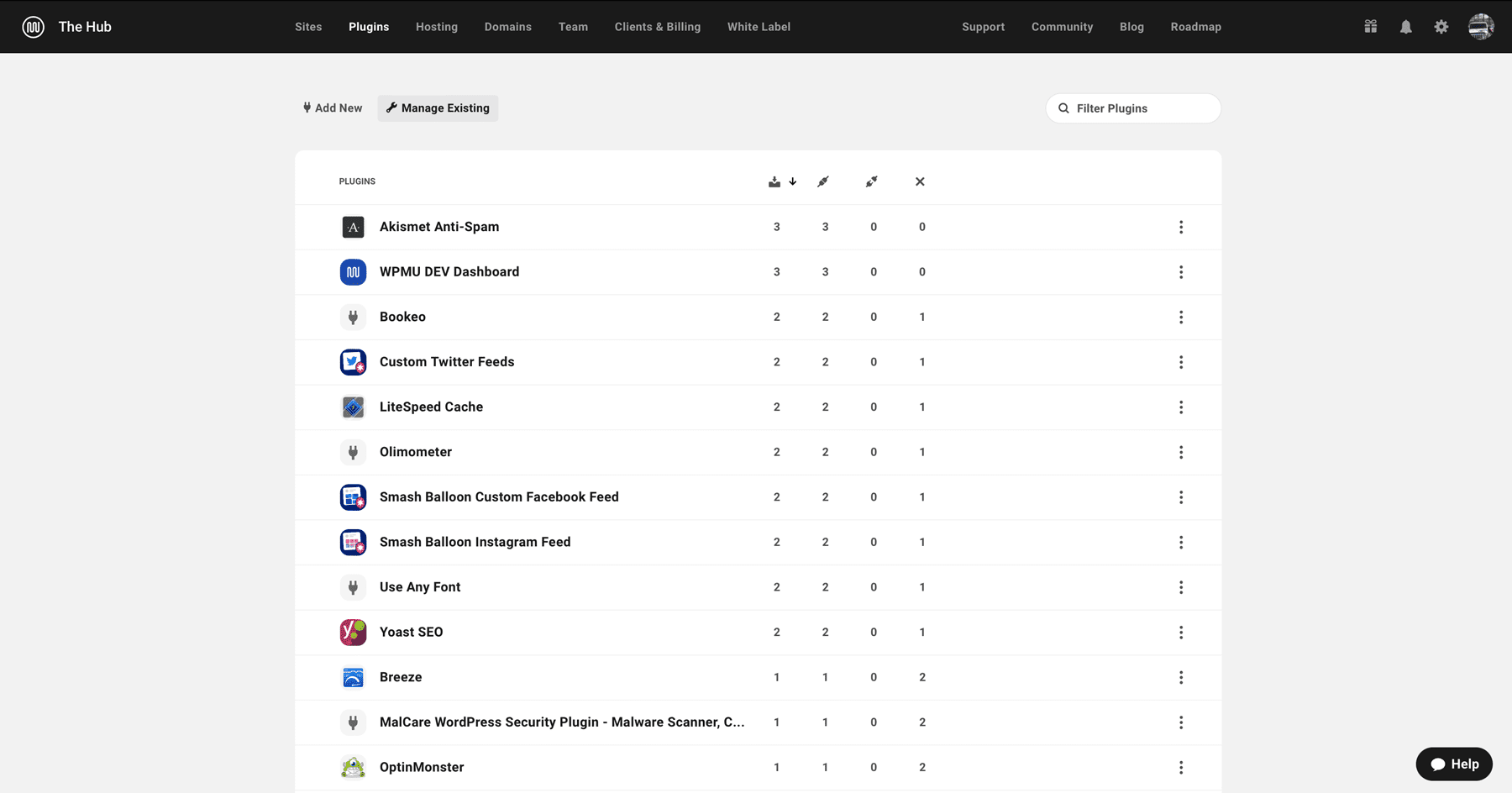The image size is (1512, 793).
Task: Open the Hosting menu
Action: 436,26
